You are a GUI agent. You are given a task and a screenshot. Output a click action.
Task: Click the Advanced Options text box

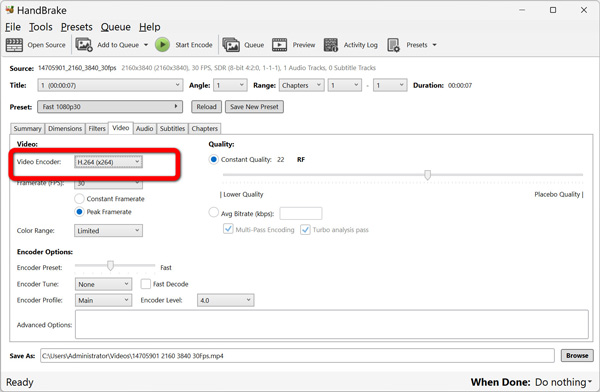[331, 325]
